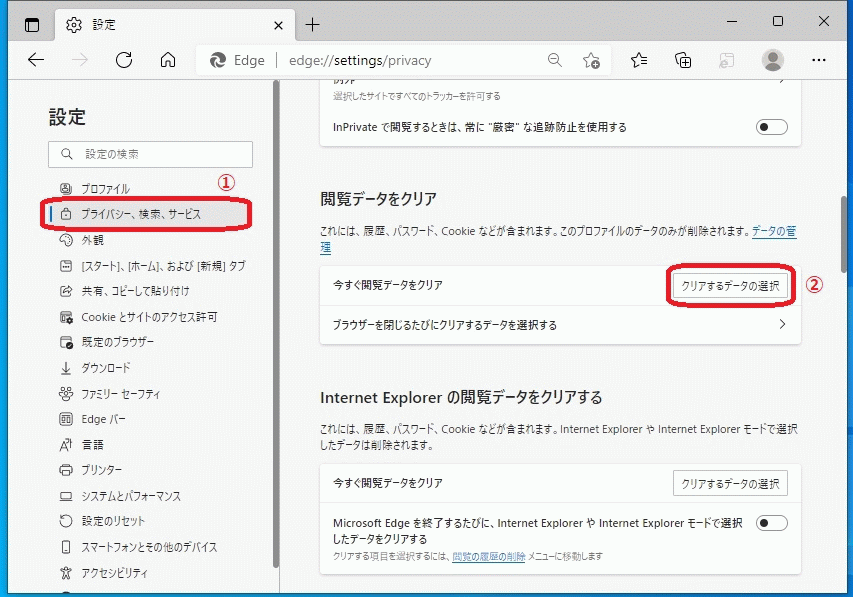The width and height of the screenshot is (853, 597).
Task: Open 設定のリセット section
Action: point(113,521)
